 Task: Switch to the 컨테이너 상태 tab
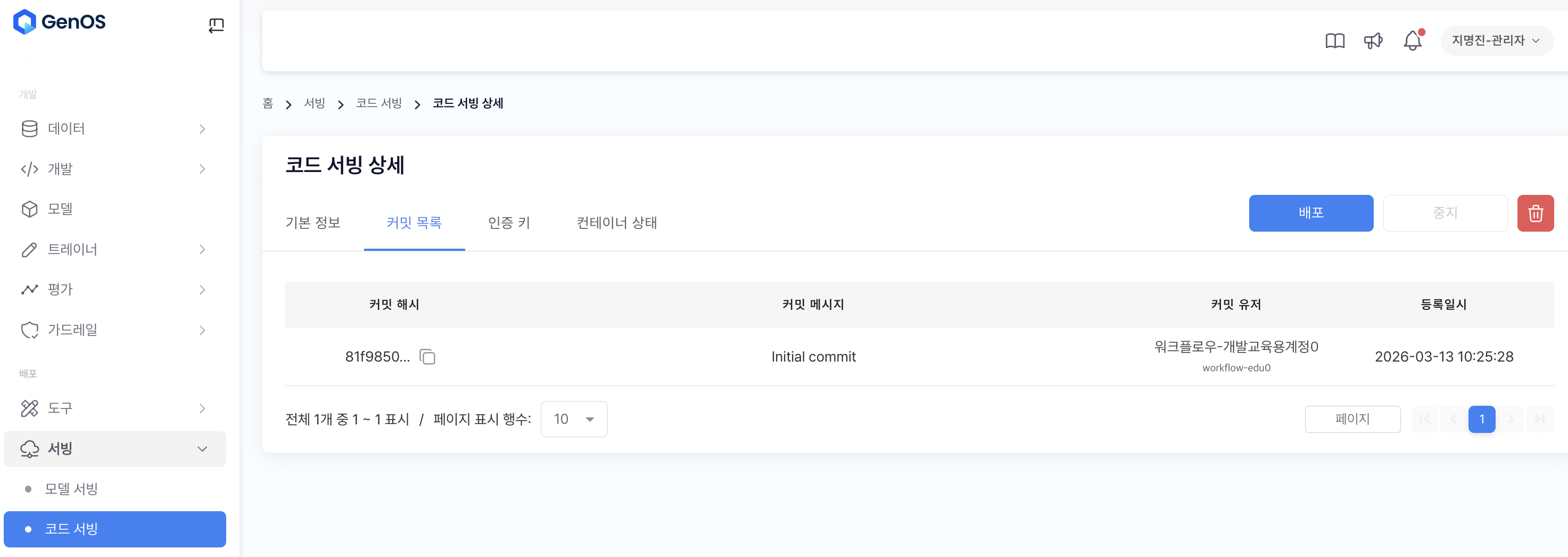[x=617, y=223]
